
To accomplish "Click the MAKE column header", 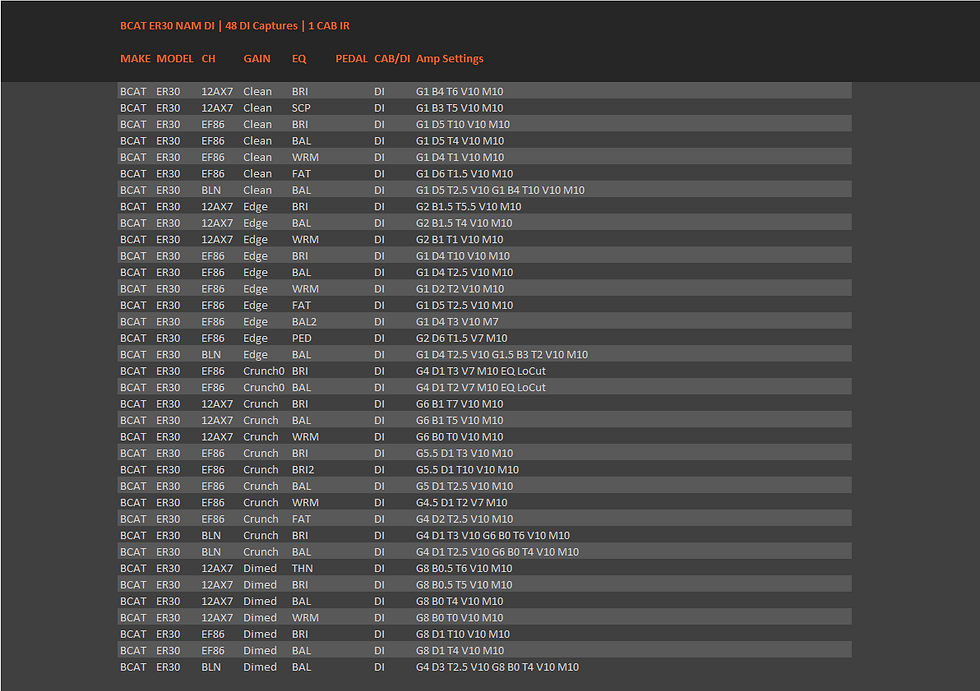I will pos(135,59).
